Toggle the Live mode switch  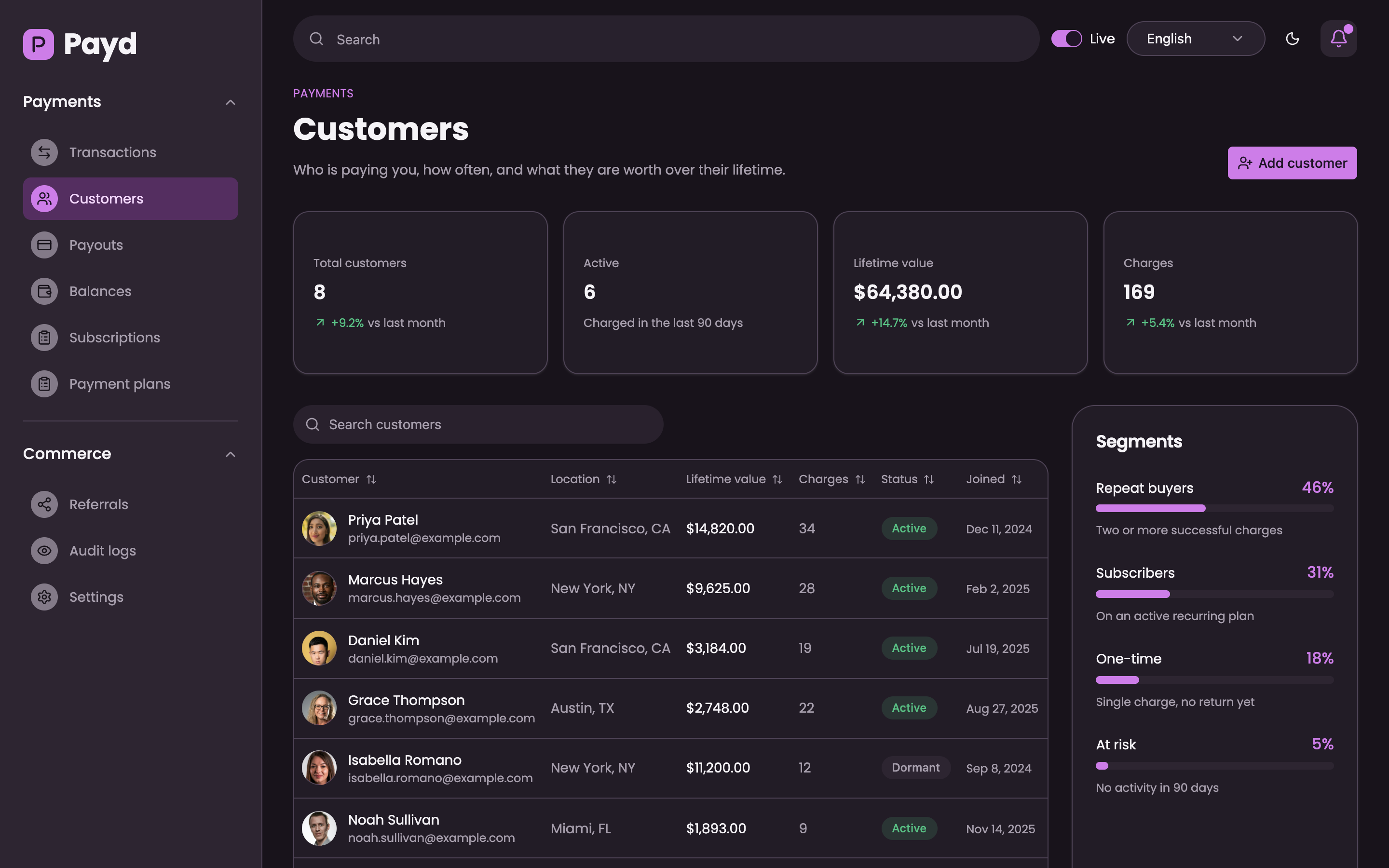(x=1066, y=39)
